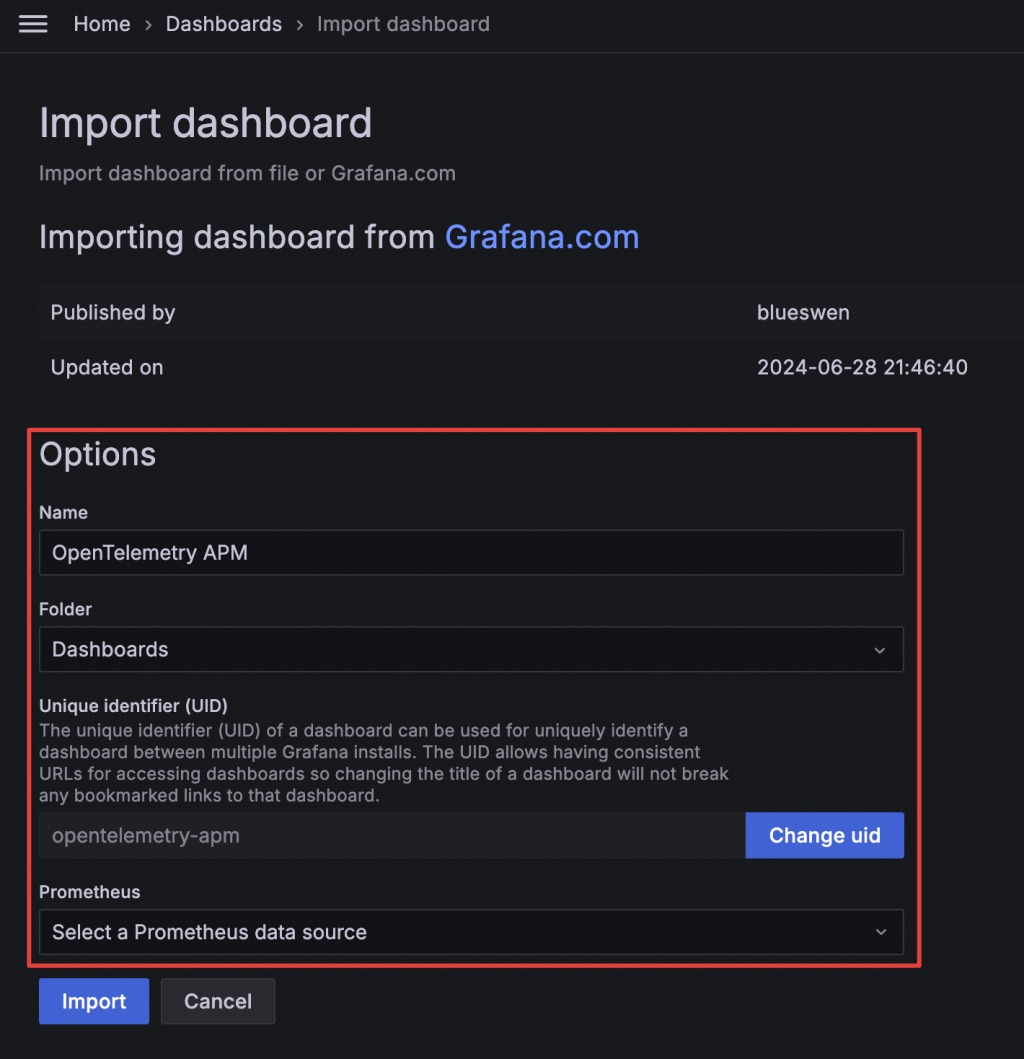
Task: Open the hamburger navigation menu
Action: click(32, 24)
